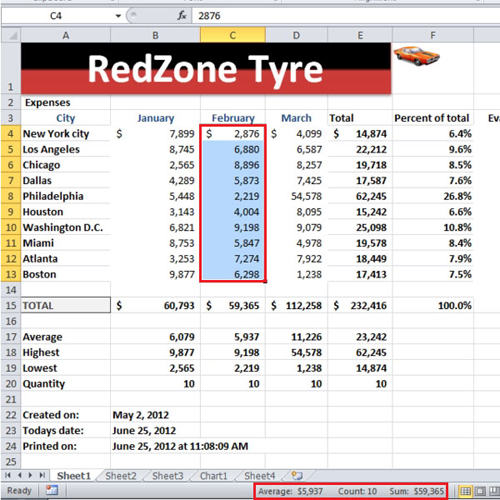The width and height of the screenshot is (500, 500).
Task: Select the Washington D.C. cell
Action: 66,227
